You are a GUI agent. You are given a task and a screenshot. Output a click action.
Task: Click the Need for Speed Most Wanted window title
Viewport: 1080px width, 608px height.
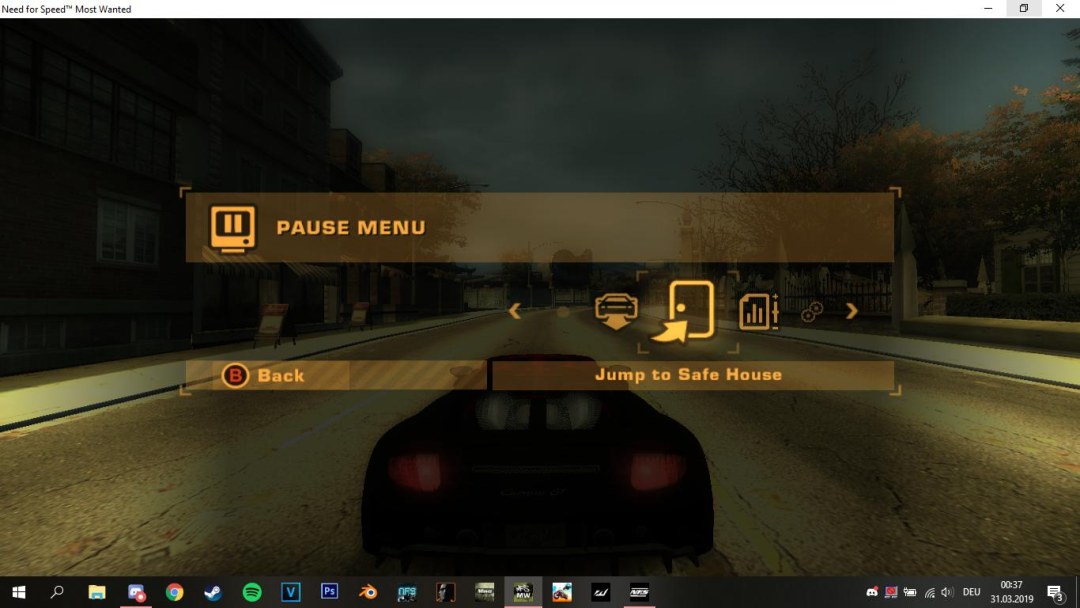(x=66, y=9)
